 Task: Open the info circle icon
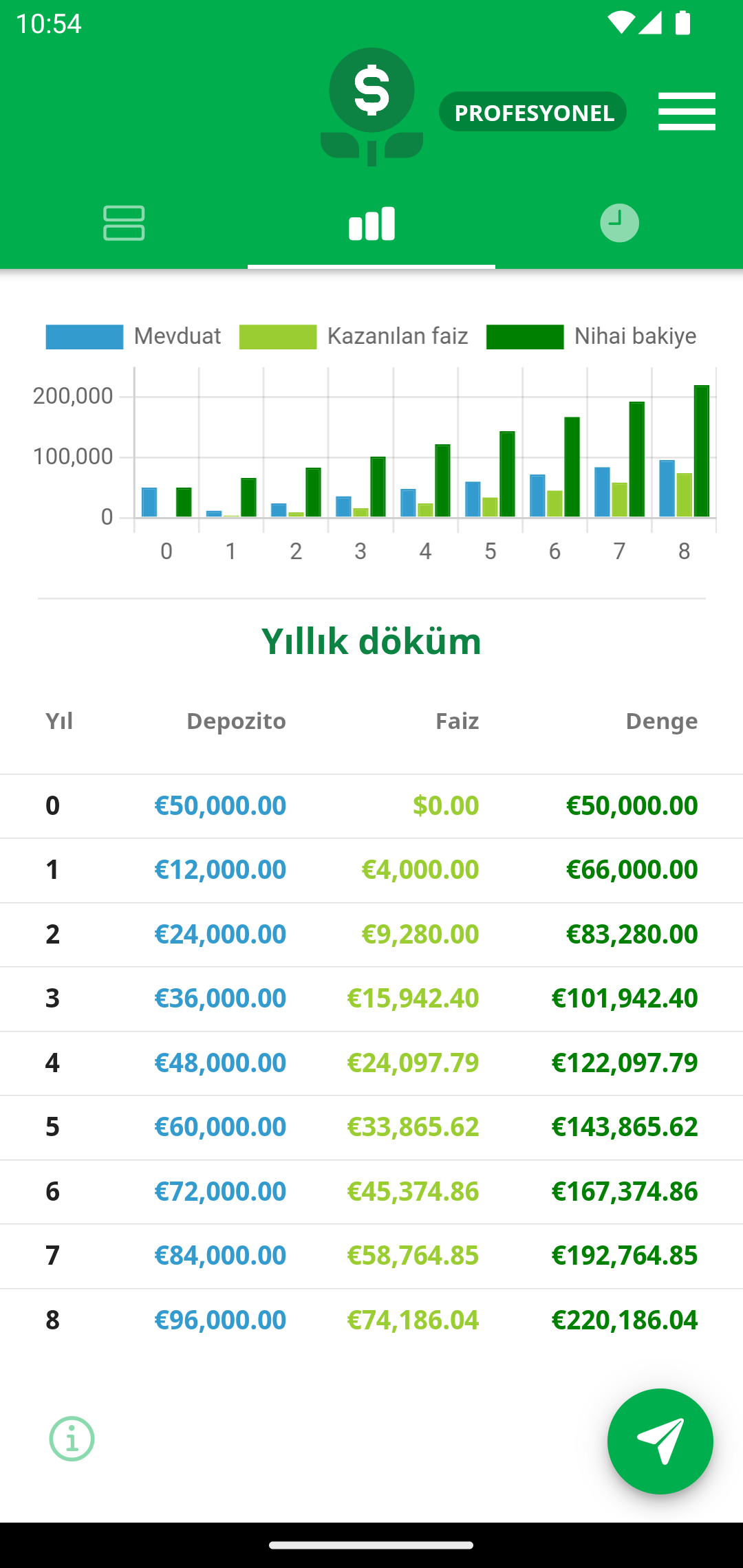72,1439
